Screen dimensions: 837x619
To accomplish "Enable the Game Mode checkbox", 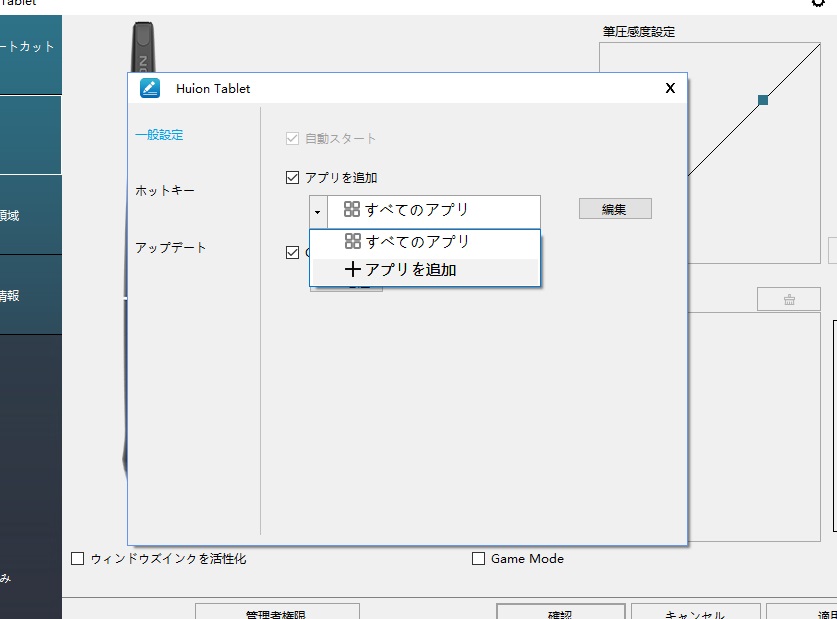I will pos(478,559).
